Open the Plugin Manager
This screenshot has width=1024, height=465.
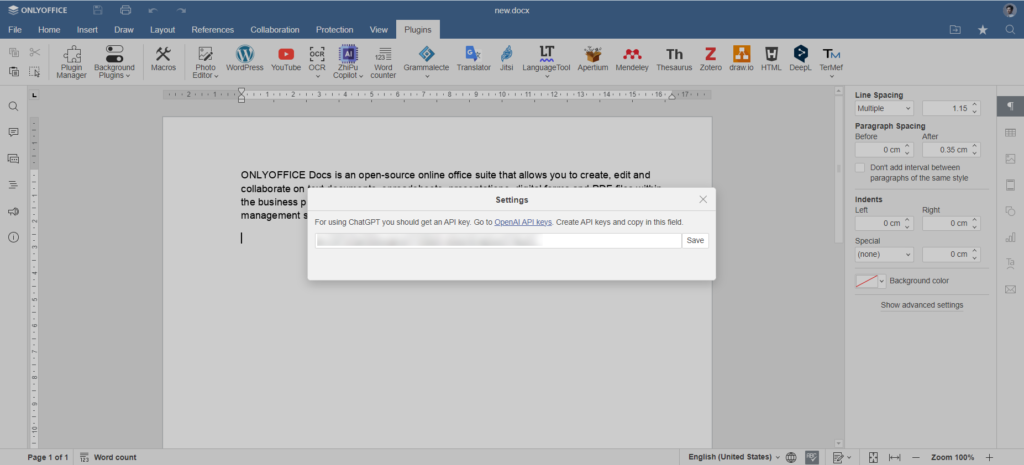tap(71, 60)
